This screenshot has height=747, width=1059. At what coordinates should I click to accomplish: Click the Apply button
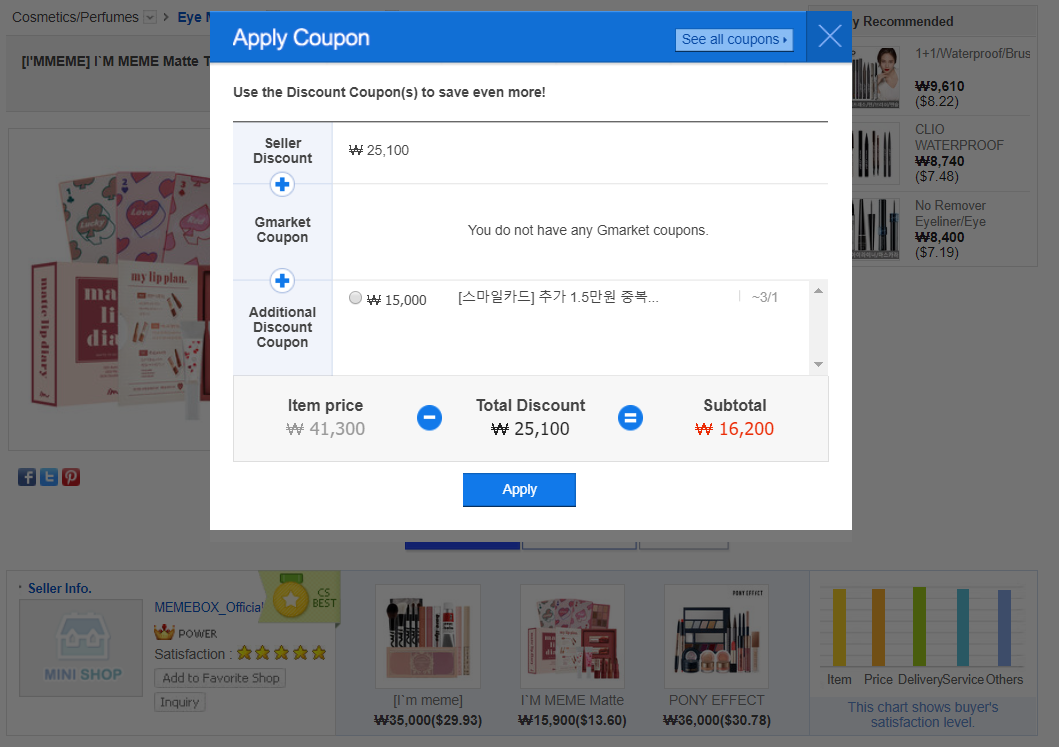(x=519, y=490)
